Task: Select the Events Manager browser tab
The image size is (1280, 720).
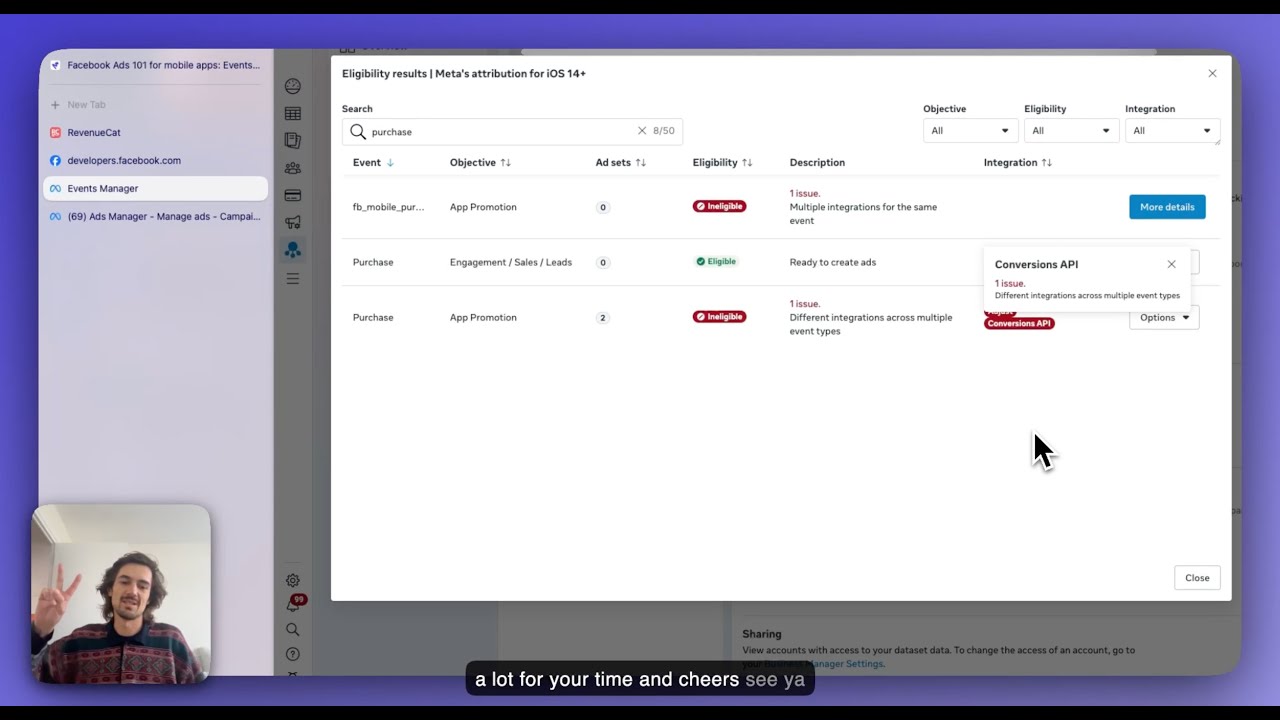Action: [x=155, y=188]
